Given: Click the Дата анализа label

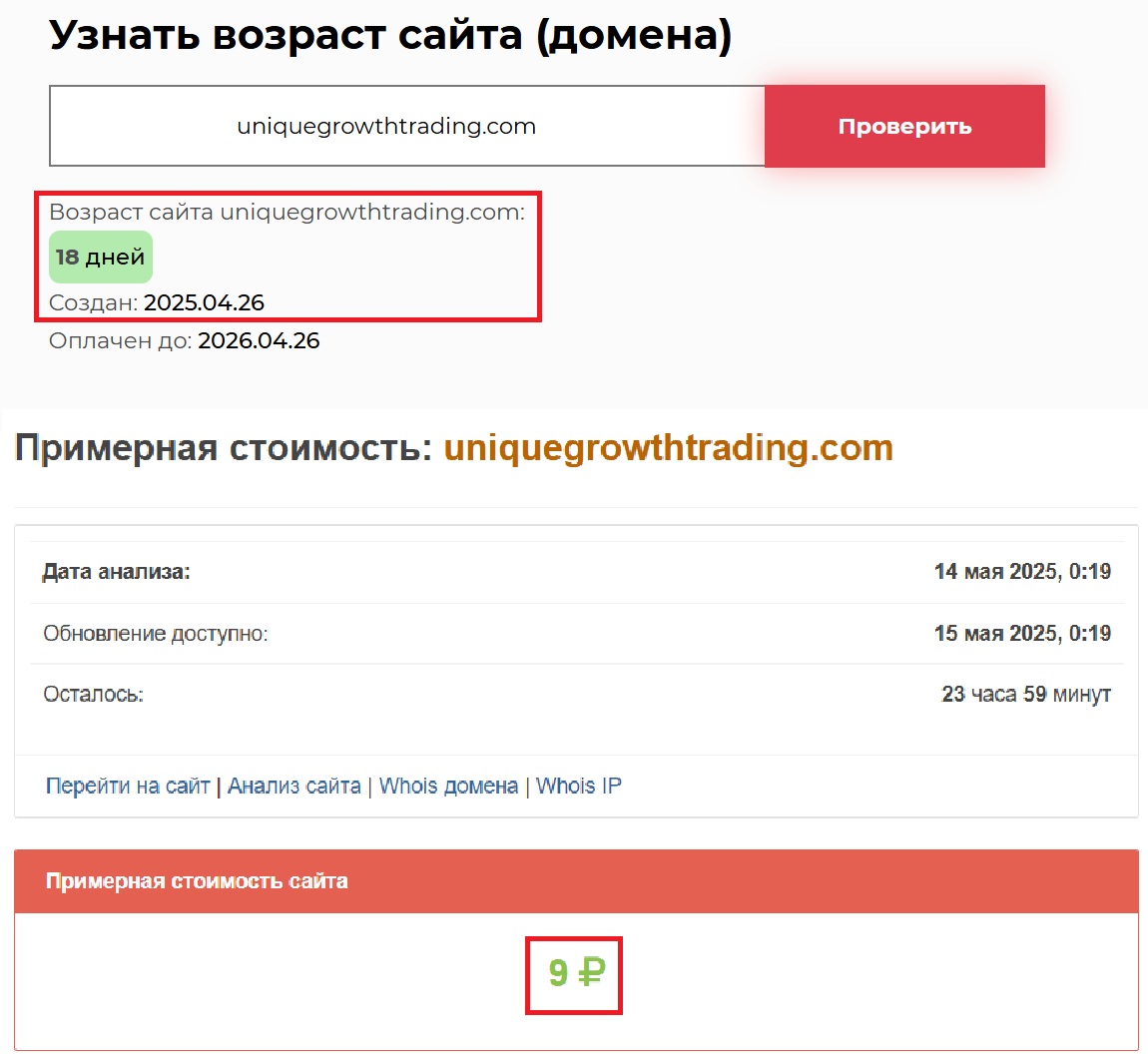Looking at the screenshot, I should pos(116,572).
